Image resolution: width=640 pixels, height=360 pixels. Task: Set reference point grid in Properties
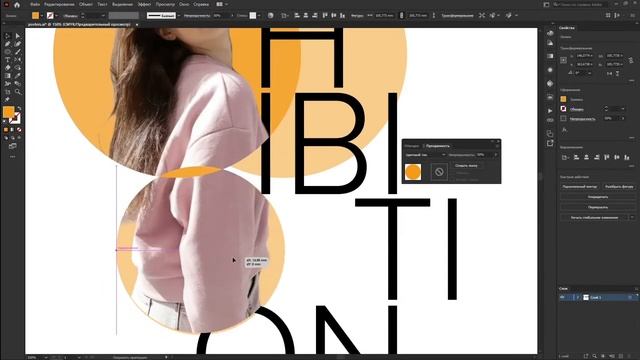tap(564, 60)
